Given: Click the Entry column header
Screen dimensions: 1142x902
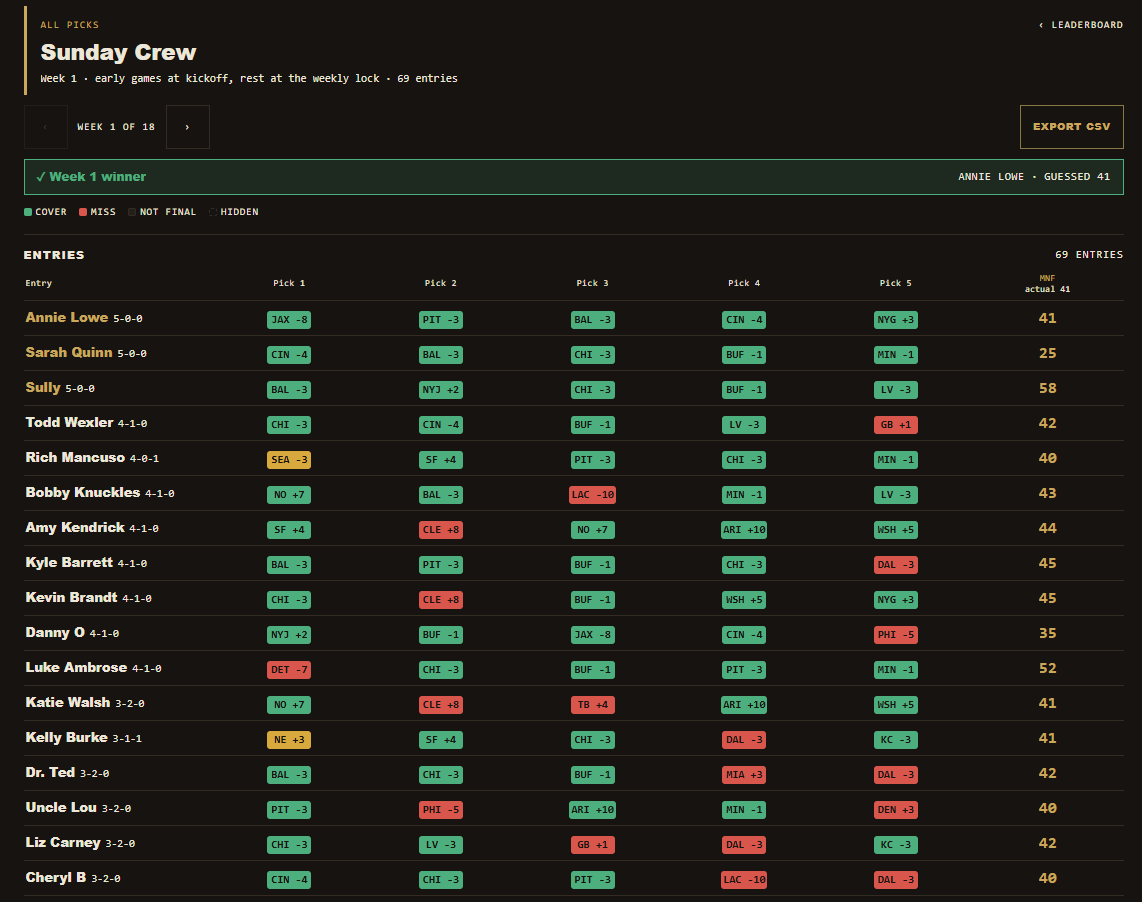Looking at the screenshot, I should click(x=39, y=283).
